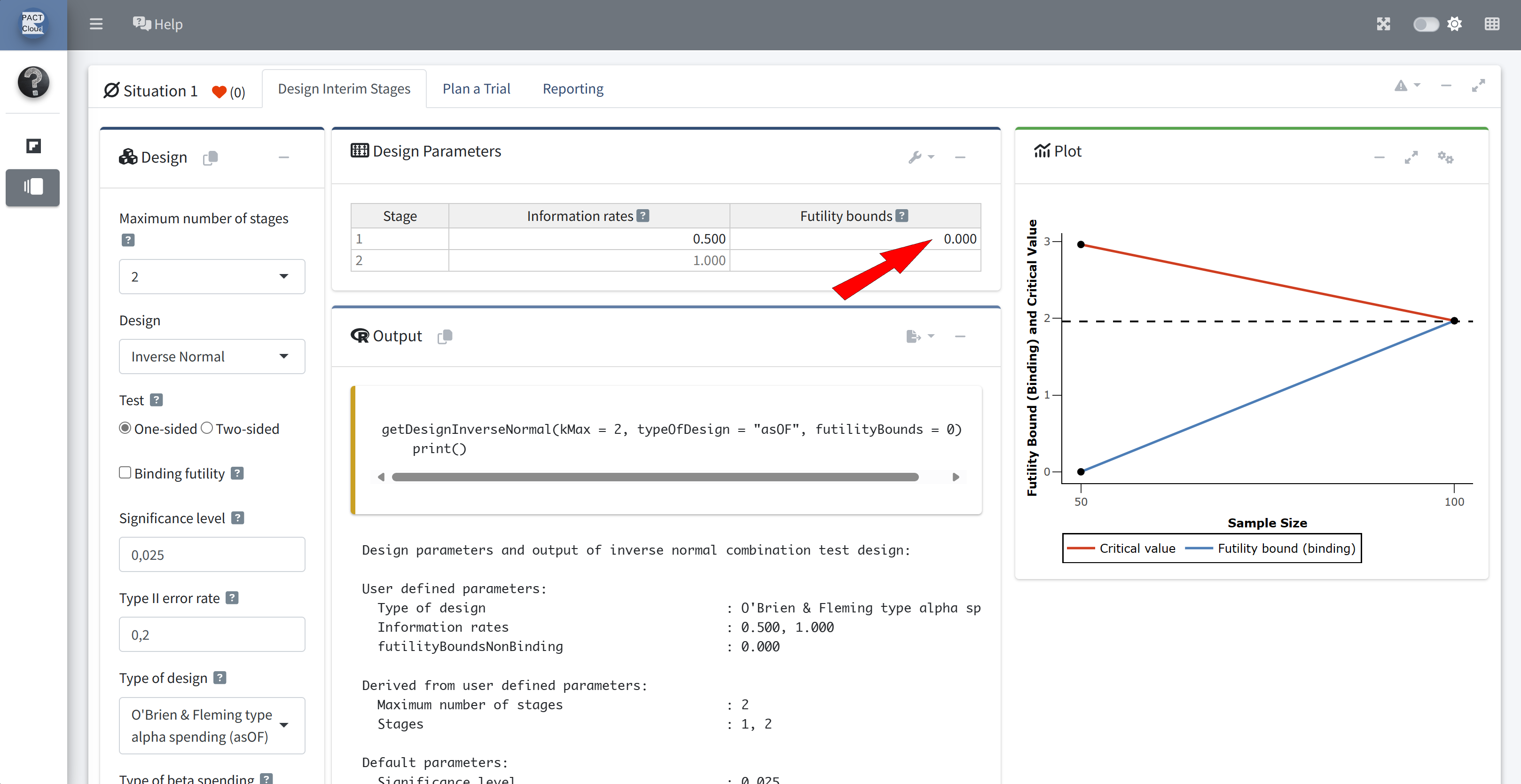Open the Maximum number of stages dropdown
This screenshot has width=1521, height=784.
point(212,276)
